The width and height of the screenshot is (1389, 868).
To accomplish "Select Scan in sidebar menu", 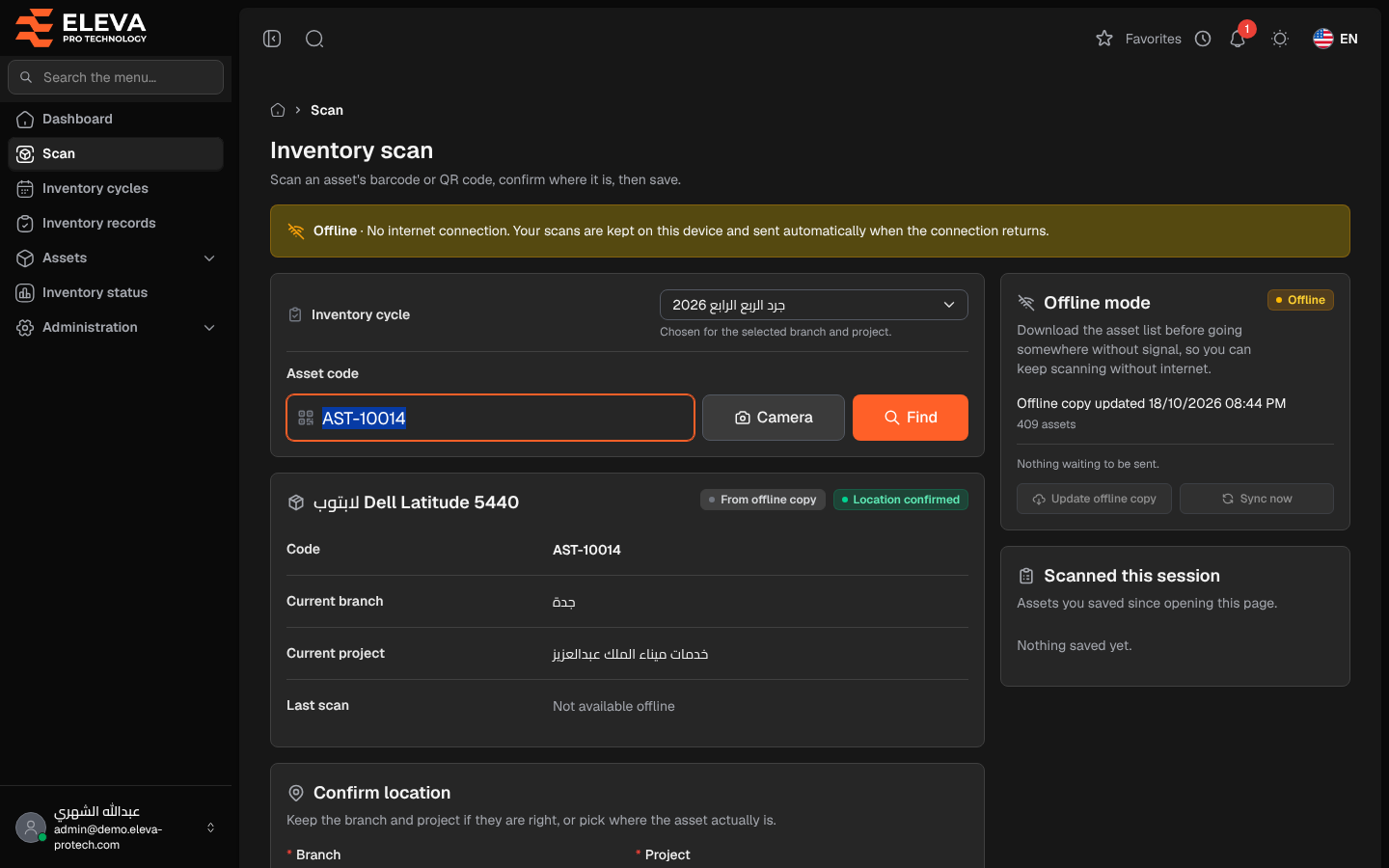I will coord(116,153).
